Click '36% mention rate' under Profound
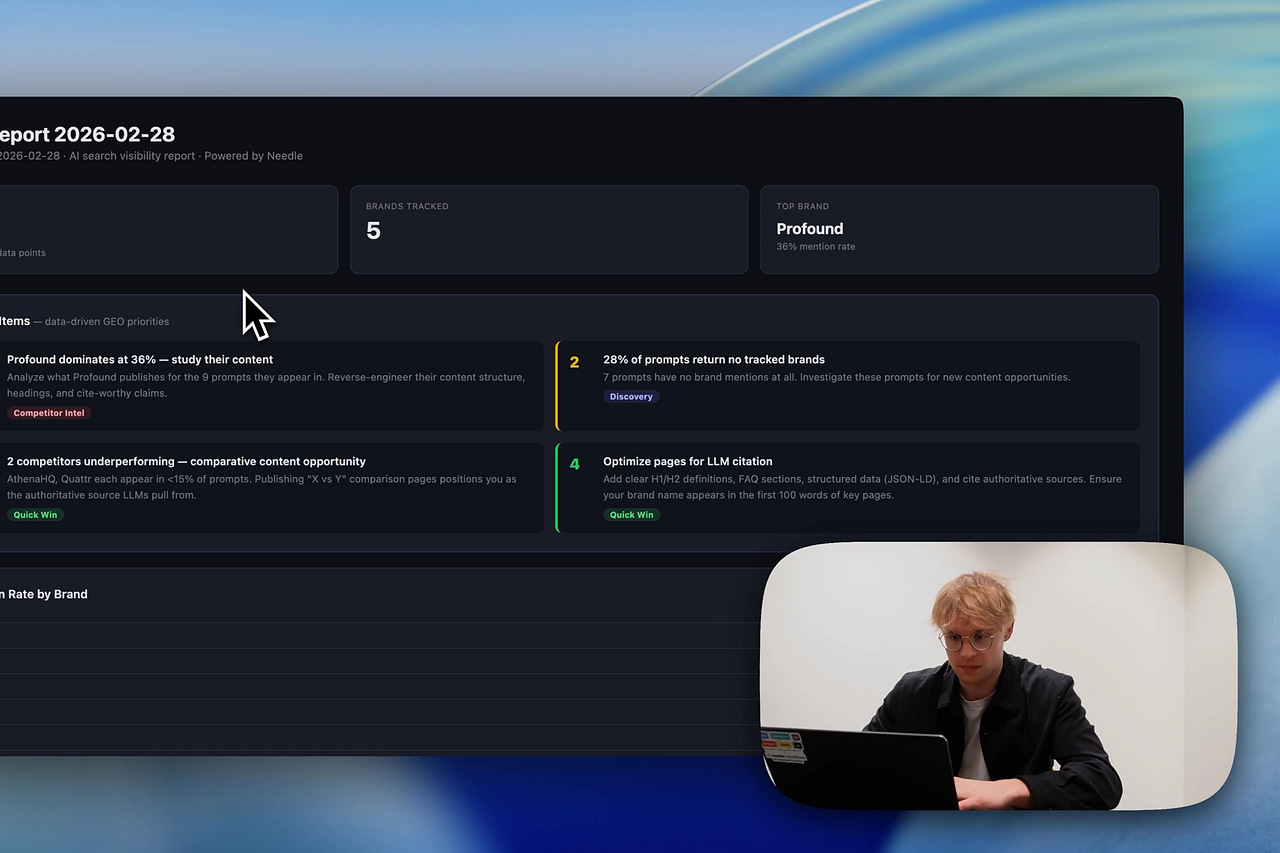Screen dimensions: 1280x853 tap(816, 246)
